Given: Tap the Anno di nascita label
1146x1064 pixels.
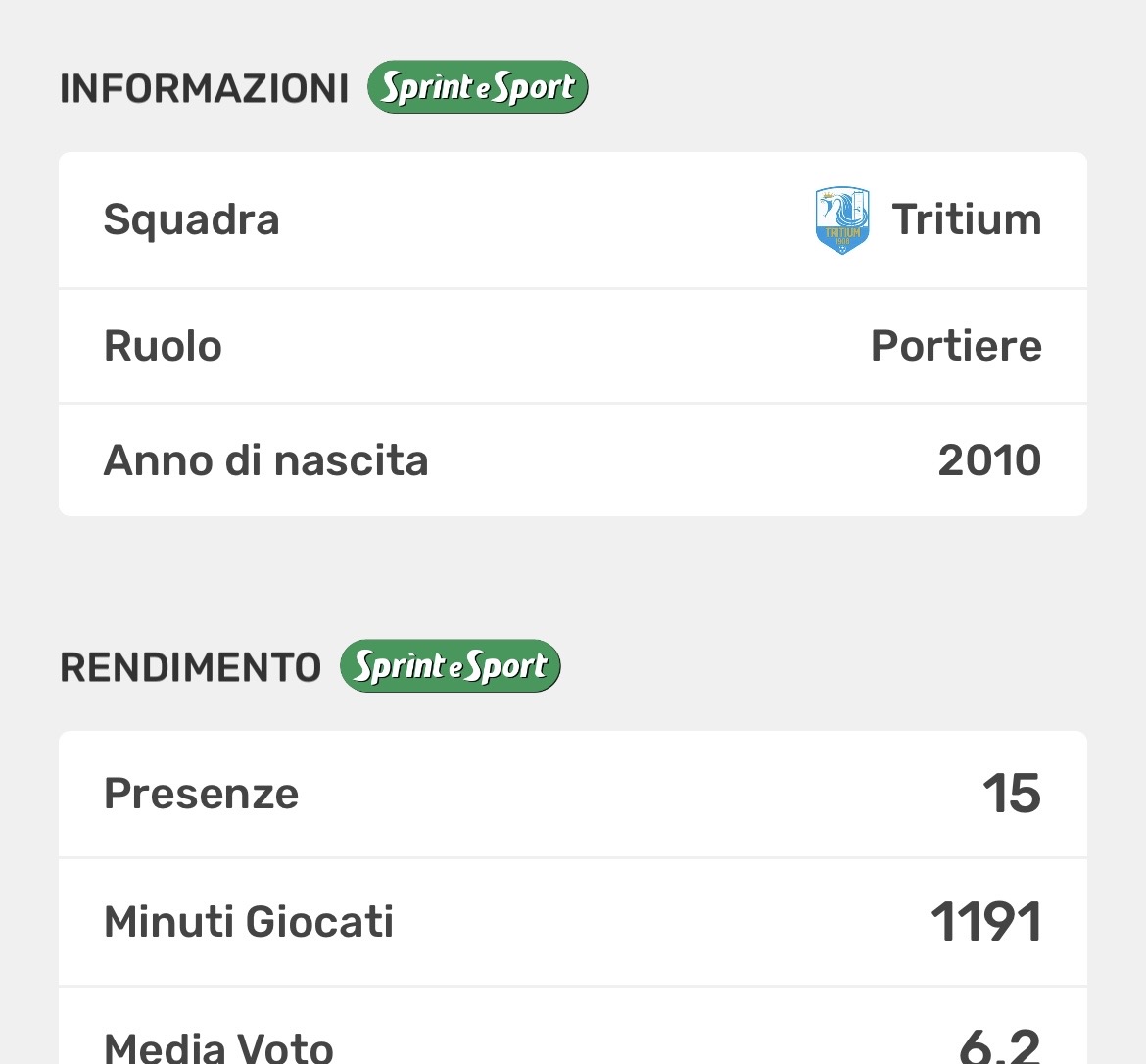Looking at the screenshot, I should (x=265, y=460).
